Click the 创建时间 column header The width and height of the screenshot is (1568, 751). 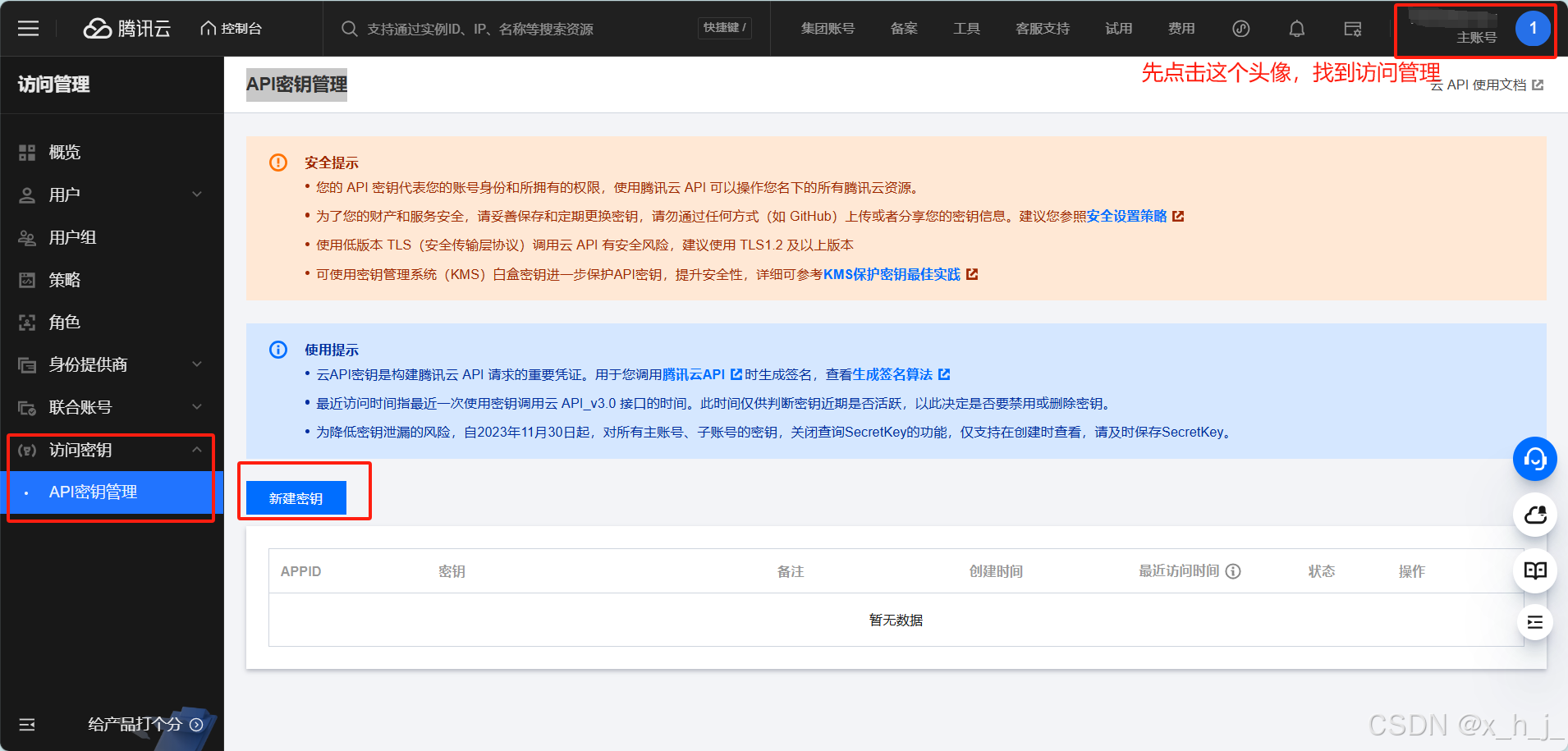tap(996, 571)
